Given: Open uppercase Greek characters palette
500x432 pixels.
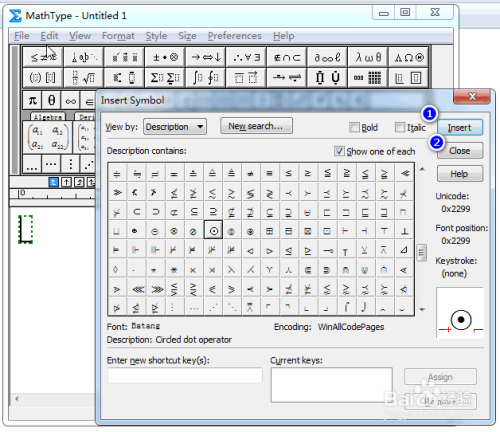Looking at the screenshot, I should 409,57.
